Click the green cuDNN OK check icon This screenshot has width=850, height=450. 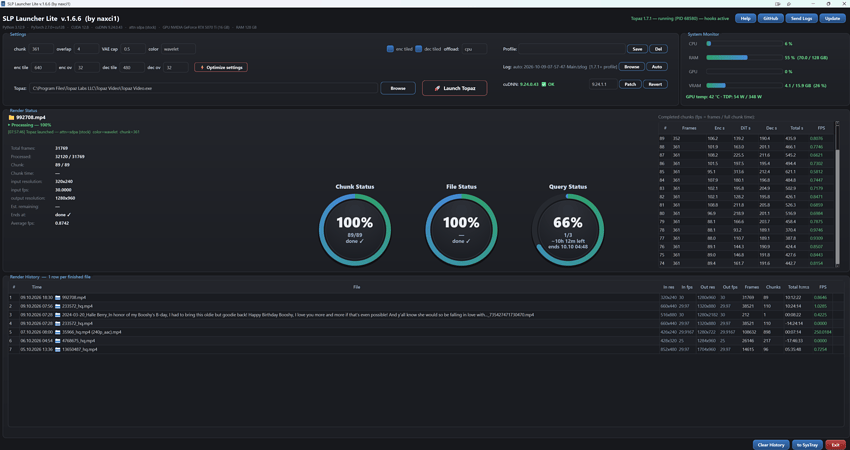(x=544, y=85)
